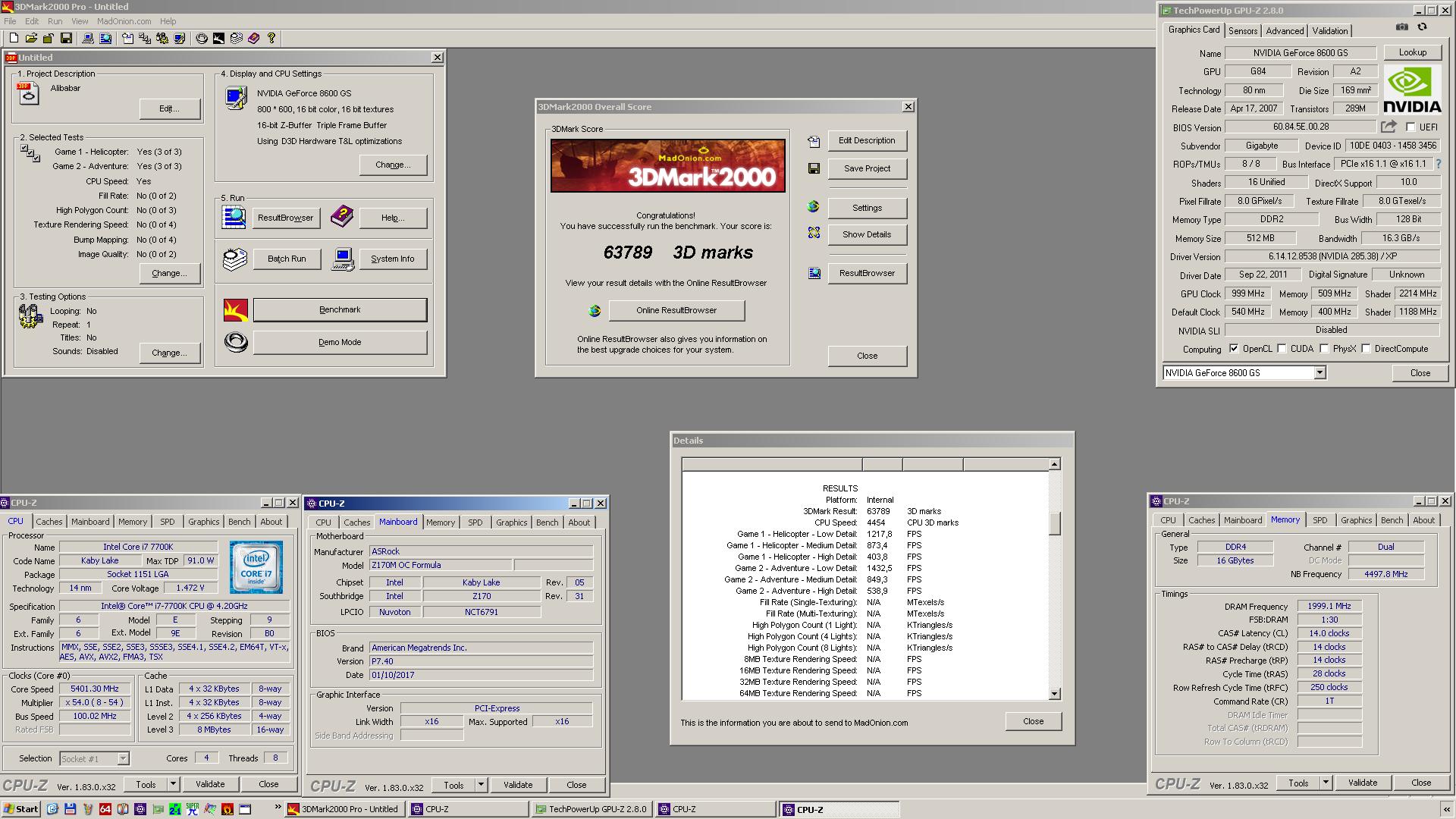The height and width of the screenshot is (819, 1456).
Task: Open ResultBrowser from the toolbar icon
Action: pyautogui.click(x=105, y=38)
